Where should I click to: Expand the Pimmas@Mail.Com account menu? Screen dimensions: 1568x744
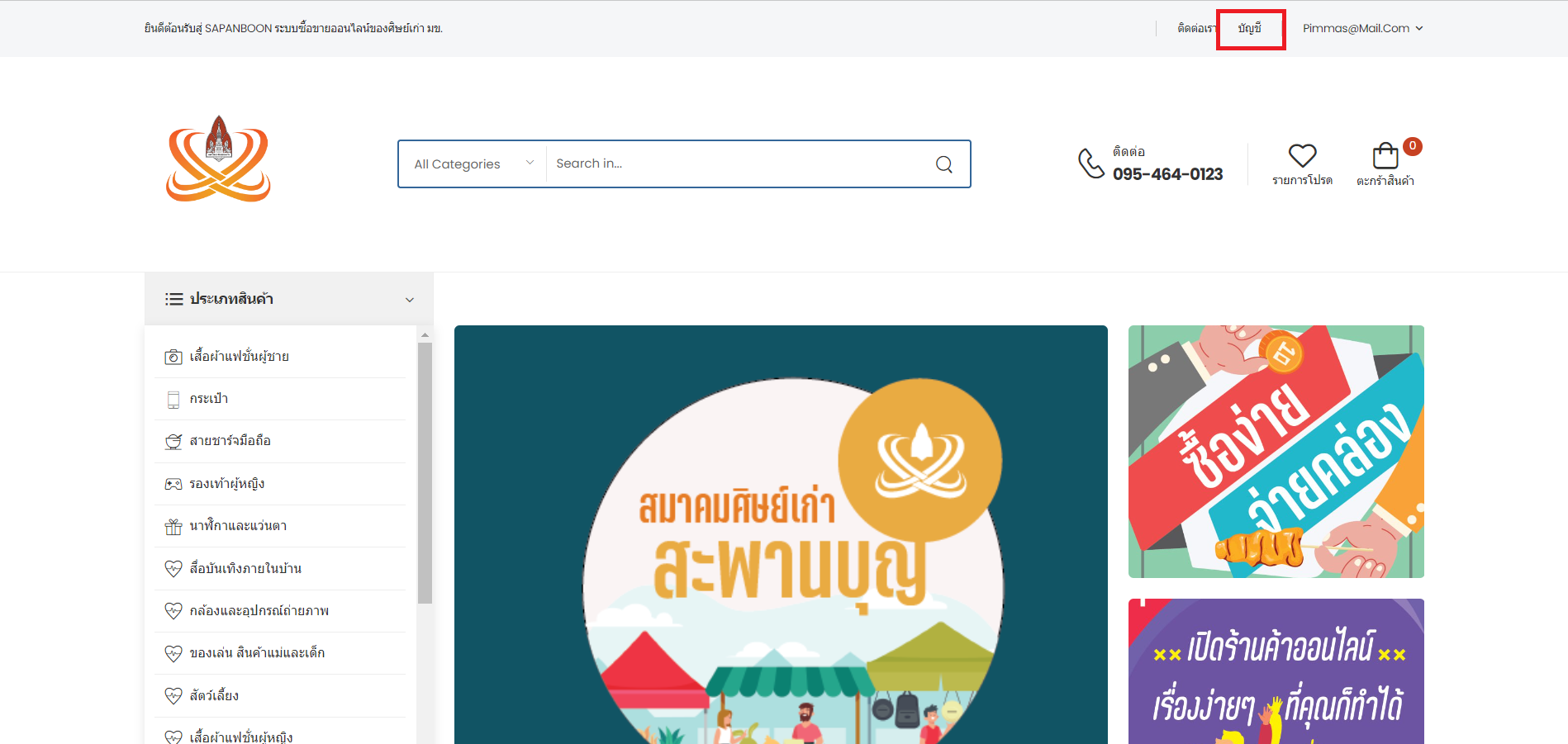[x=1361, y=28]
